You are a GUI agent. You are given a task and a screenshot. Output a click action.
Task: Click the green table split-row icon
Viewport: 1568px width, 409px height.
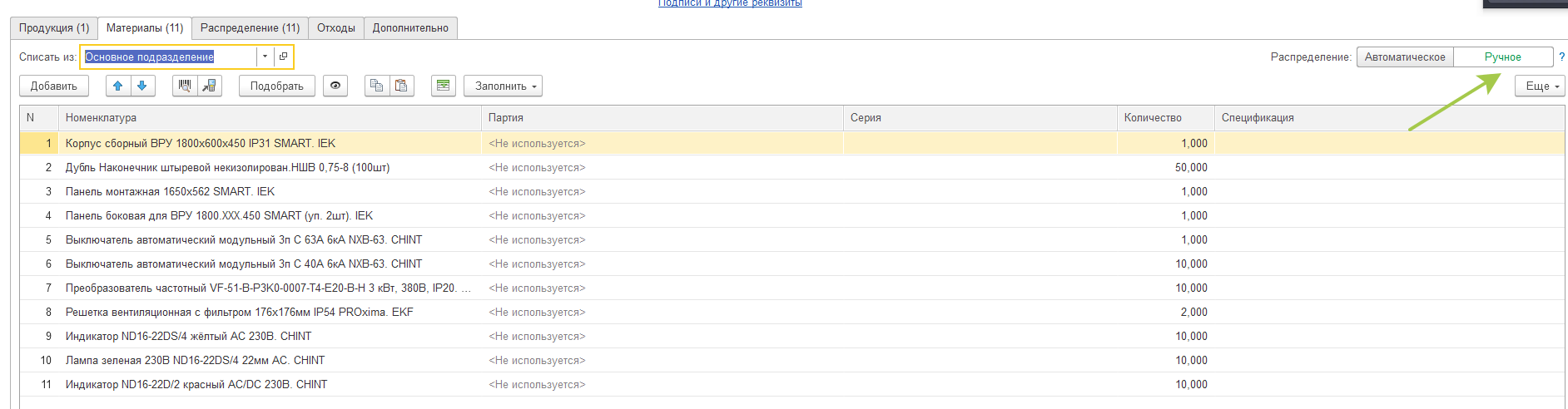(444, 86)
